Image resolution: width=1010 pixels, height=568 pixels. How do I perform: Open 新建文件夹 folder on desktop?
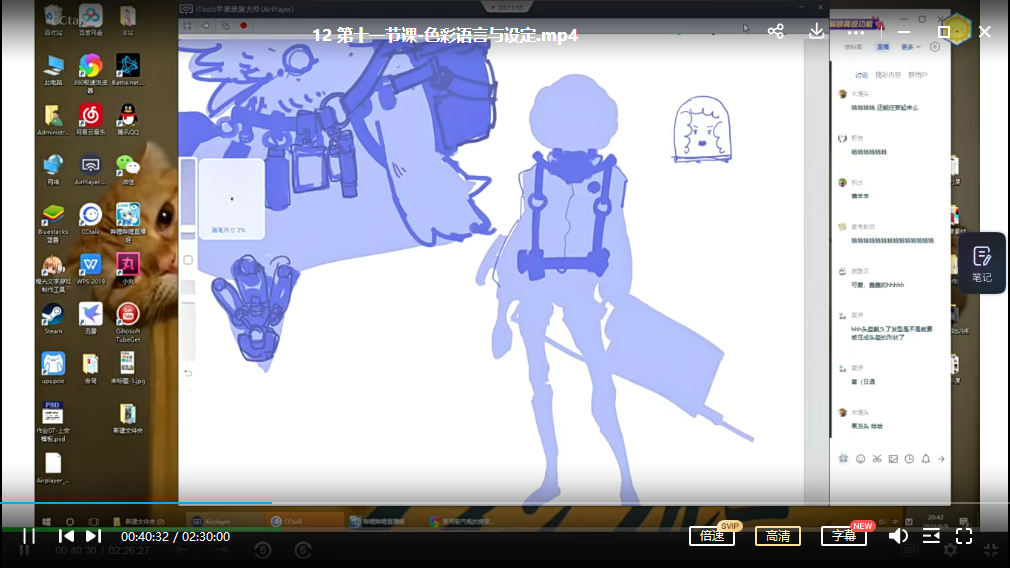coord(128,418)
